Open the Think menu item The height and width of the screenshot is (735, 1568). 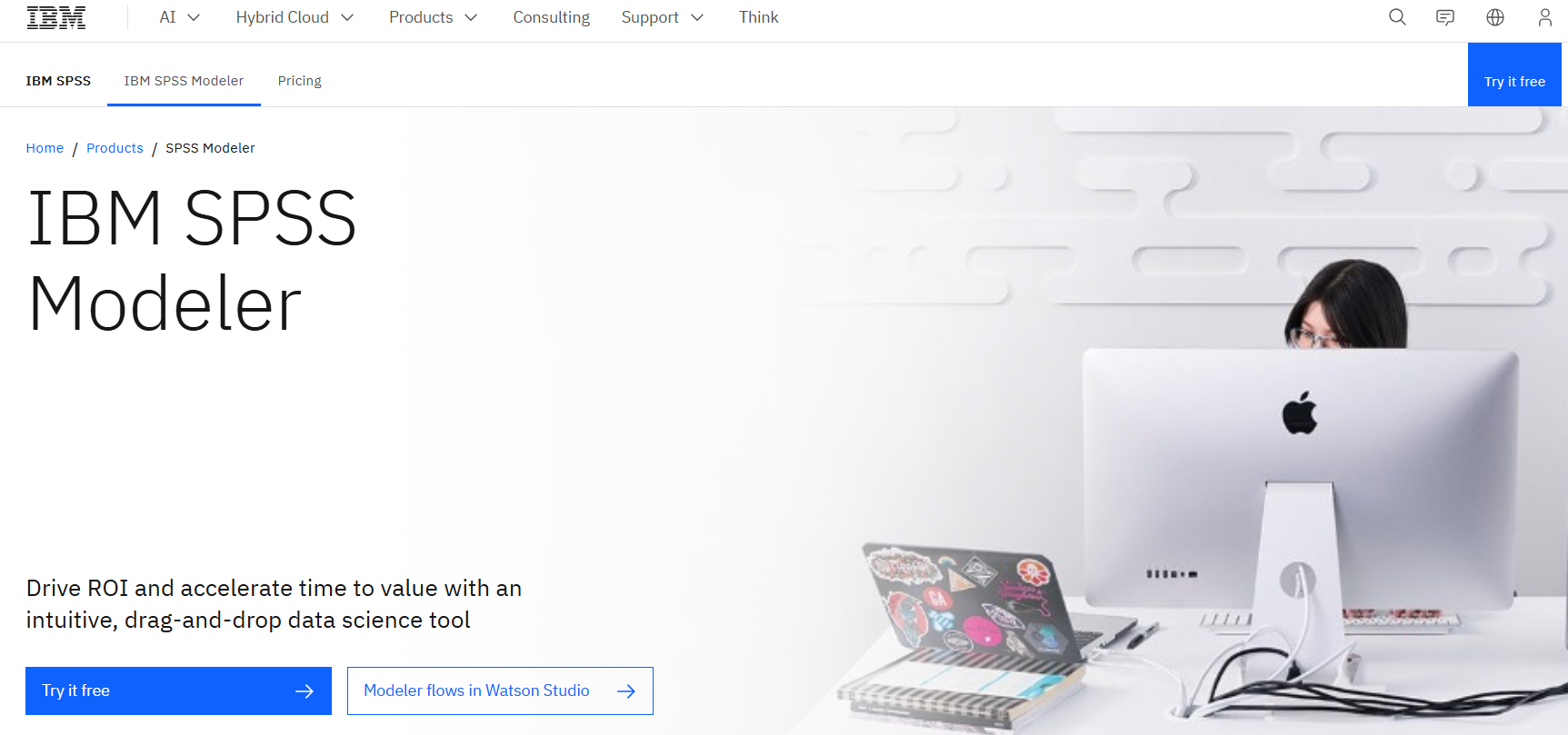[x=758, y=17]
